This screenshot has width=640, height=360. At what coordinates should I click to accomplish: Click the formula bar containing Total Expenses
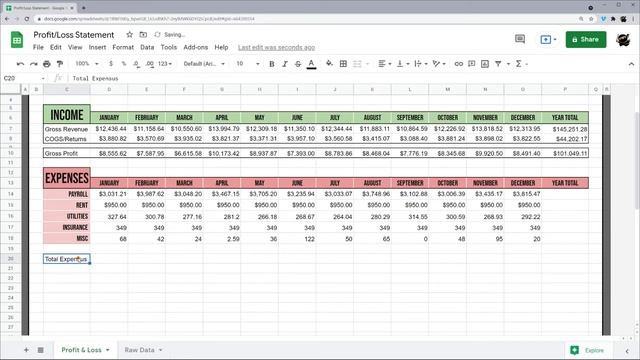click(351, 78)
